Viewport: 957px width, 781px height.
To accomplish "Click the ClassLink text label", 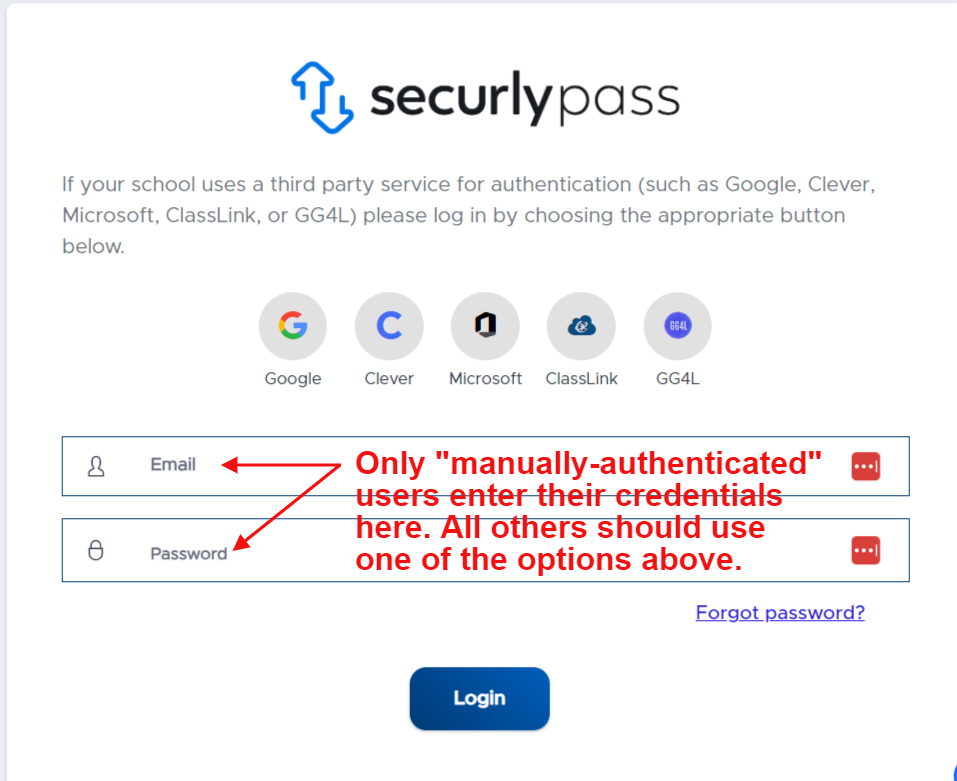I will pyautogui.click(x=582, y=379).
